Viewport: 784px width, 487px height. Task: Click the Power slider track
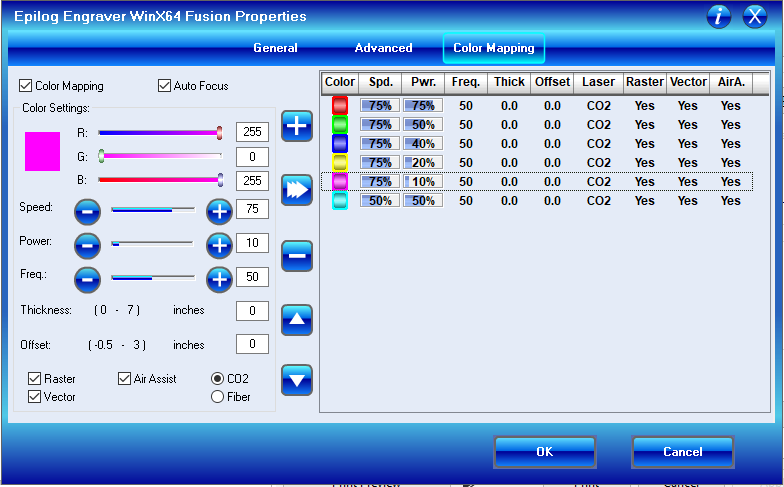(x=153, y=244)
